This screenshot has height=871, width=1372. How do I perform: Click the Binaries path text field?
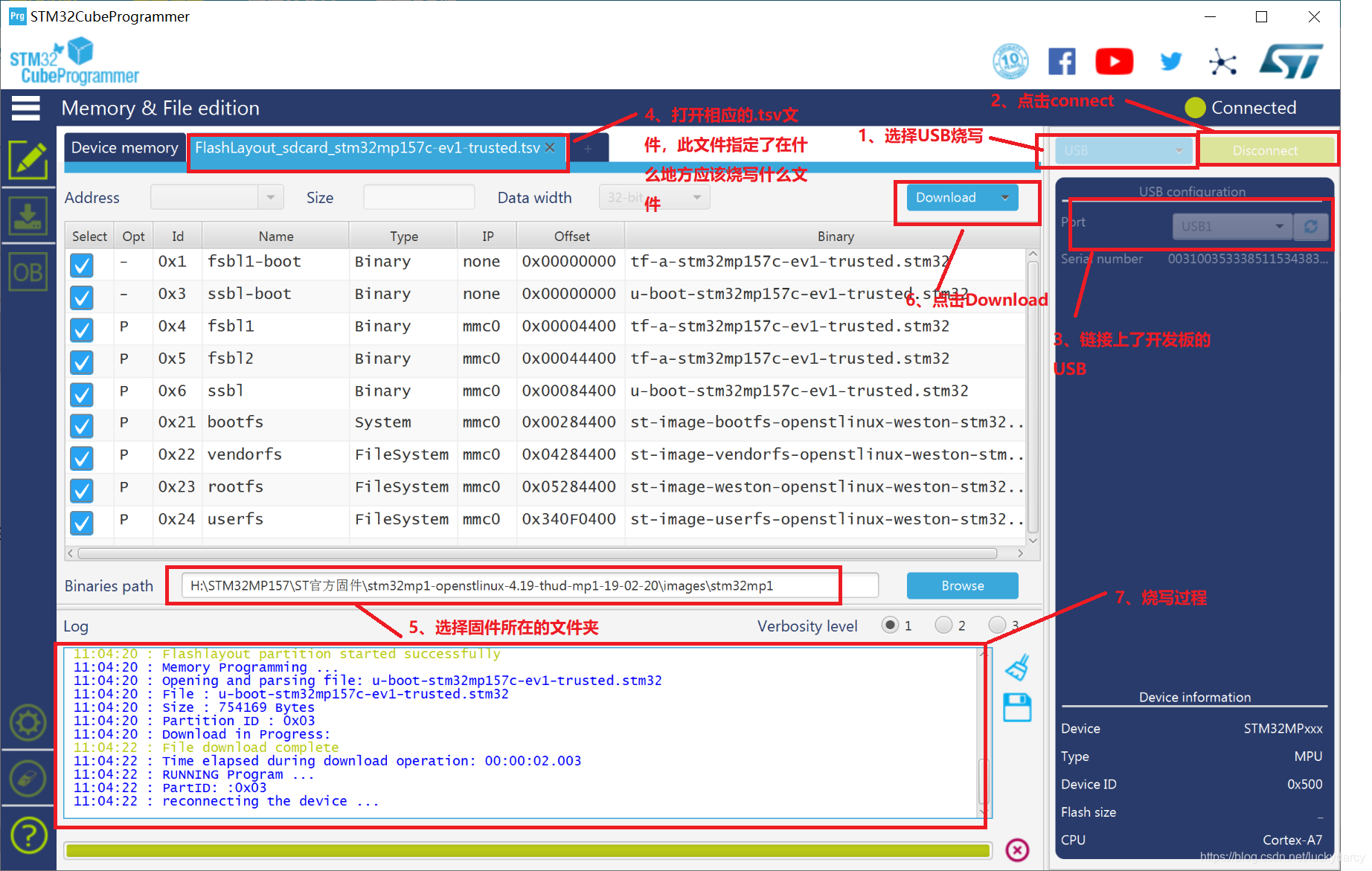530,585
